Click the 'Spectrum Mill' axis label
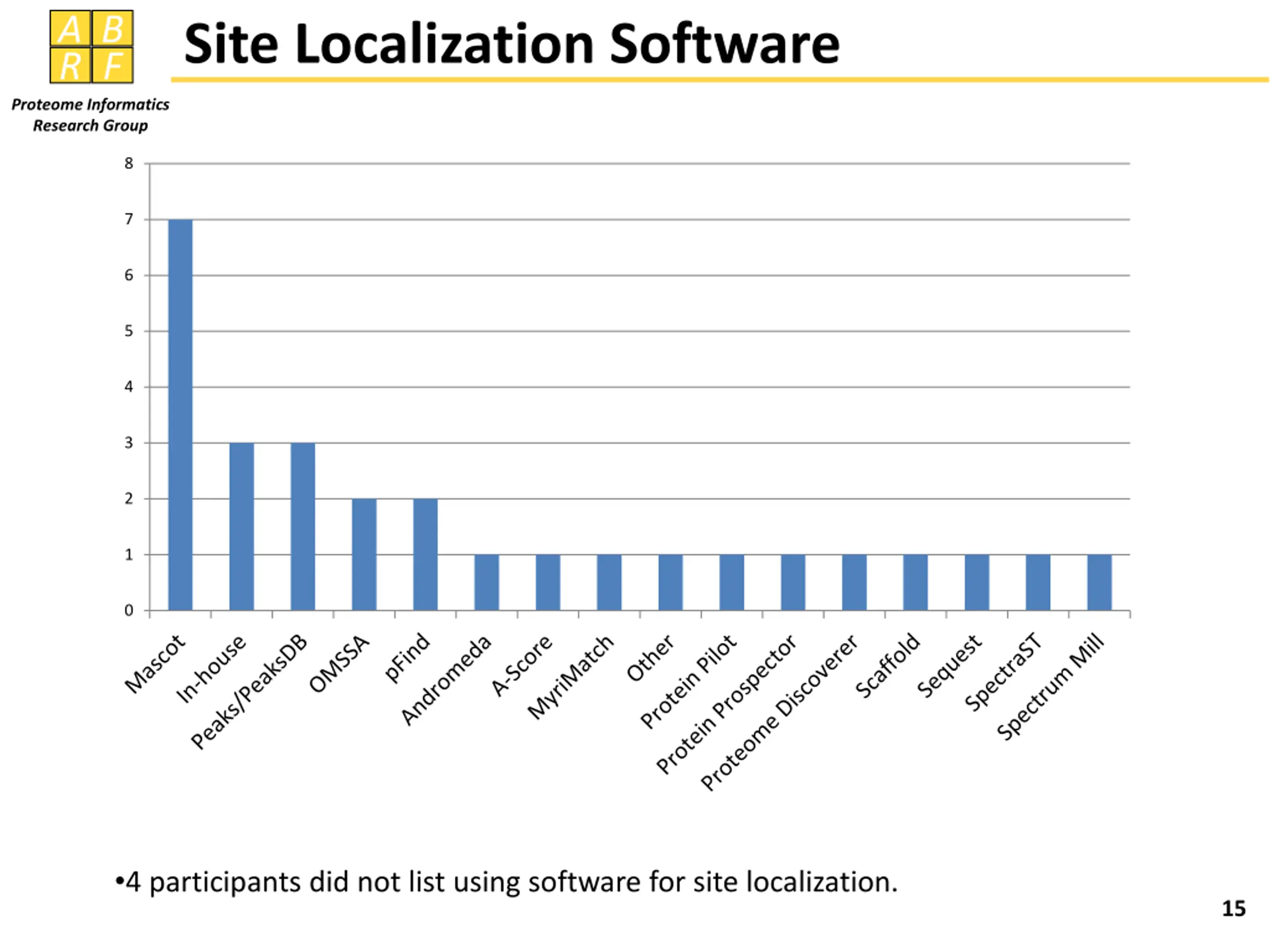The height and width of the screenshot is (952, 1270). click(x=1050, y=687)
